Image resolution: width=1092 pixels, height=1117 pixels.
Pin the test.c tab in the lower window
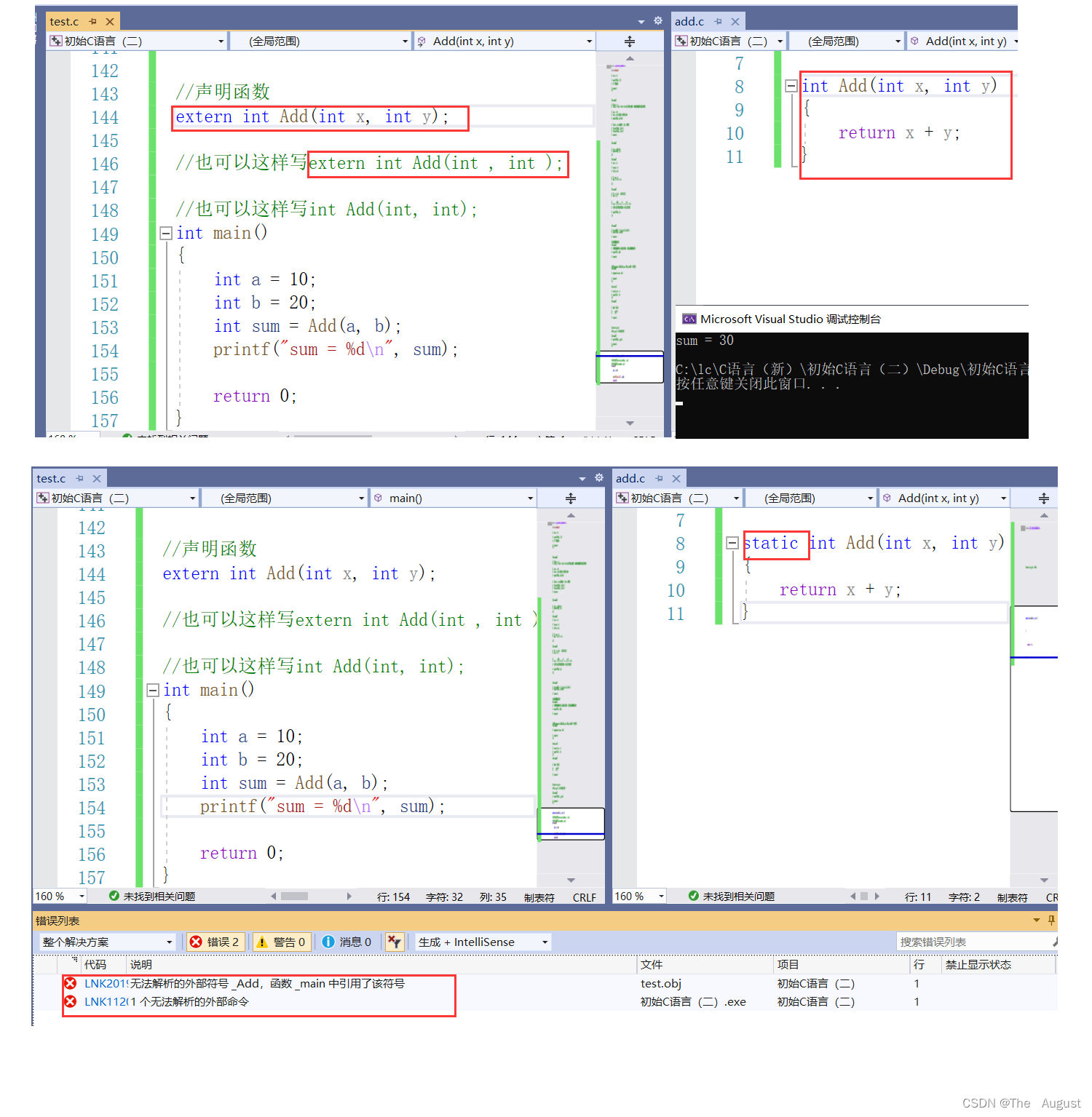[x=79, y=479]
